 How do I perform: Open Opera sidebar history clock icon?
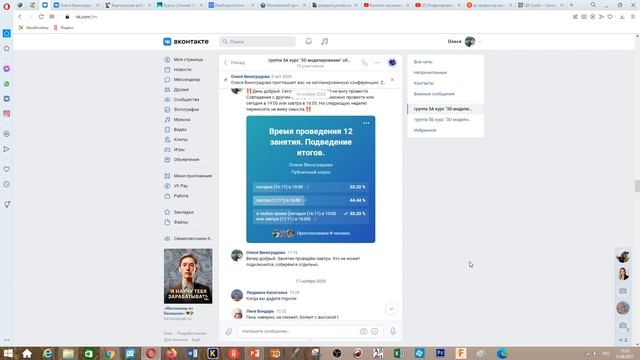[7, 184]
